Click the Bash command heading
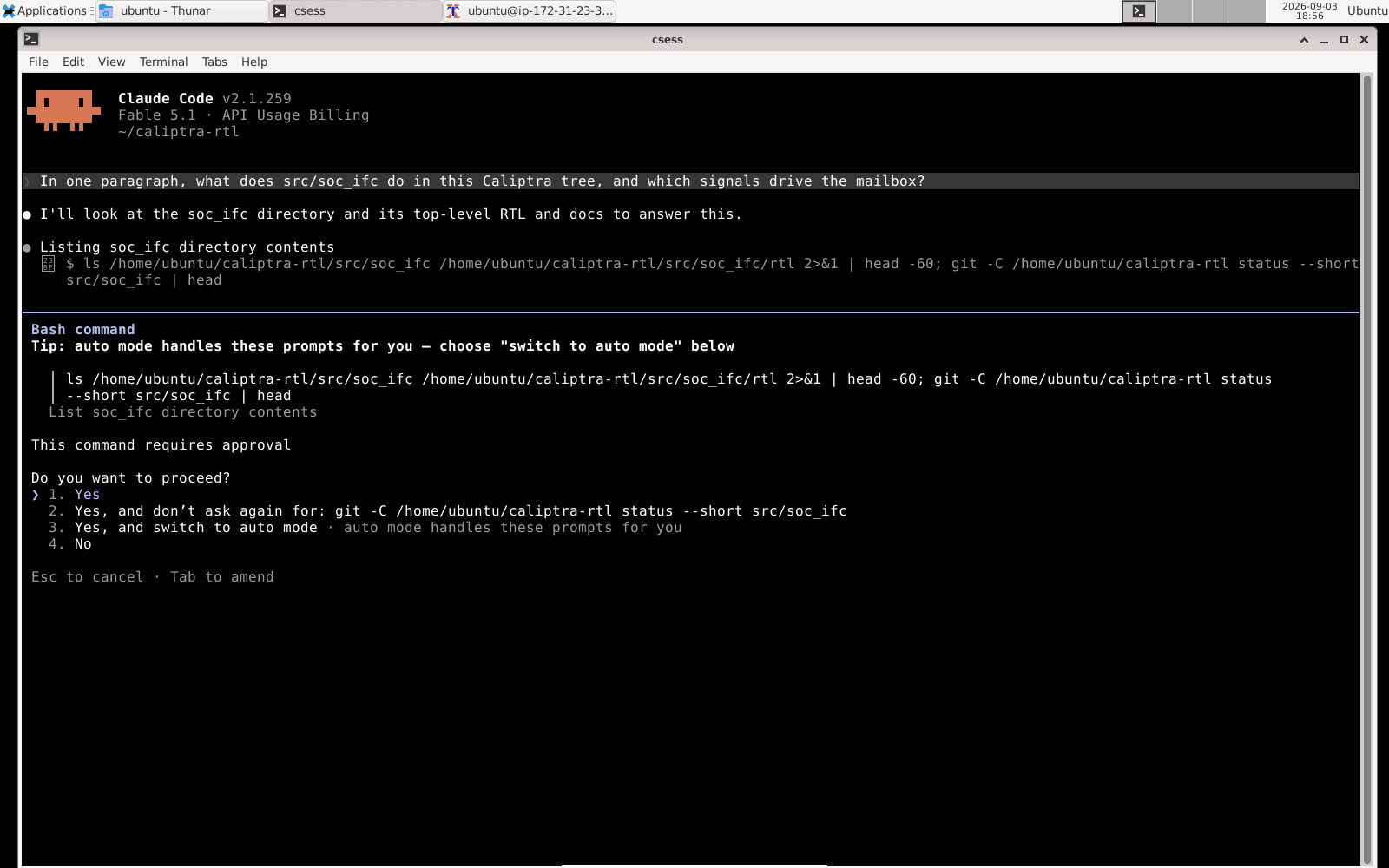This screenshot has height=868, width=1389. pyautogui.click(x=83, y=330)
